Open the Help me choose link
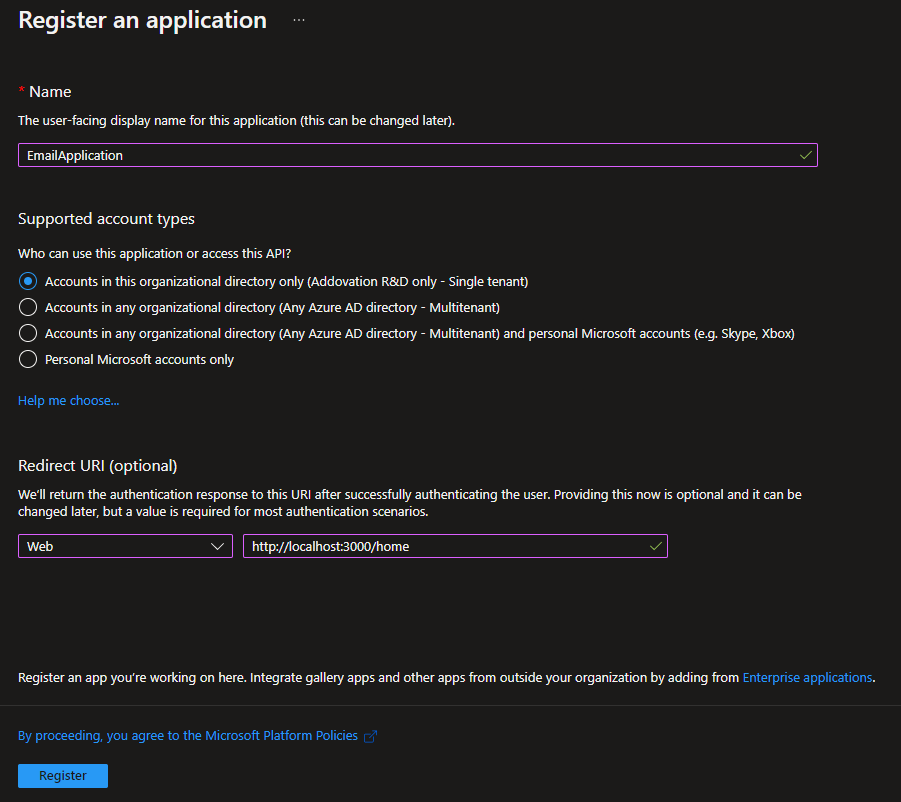The image size is (901, 802). [68, 400]
